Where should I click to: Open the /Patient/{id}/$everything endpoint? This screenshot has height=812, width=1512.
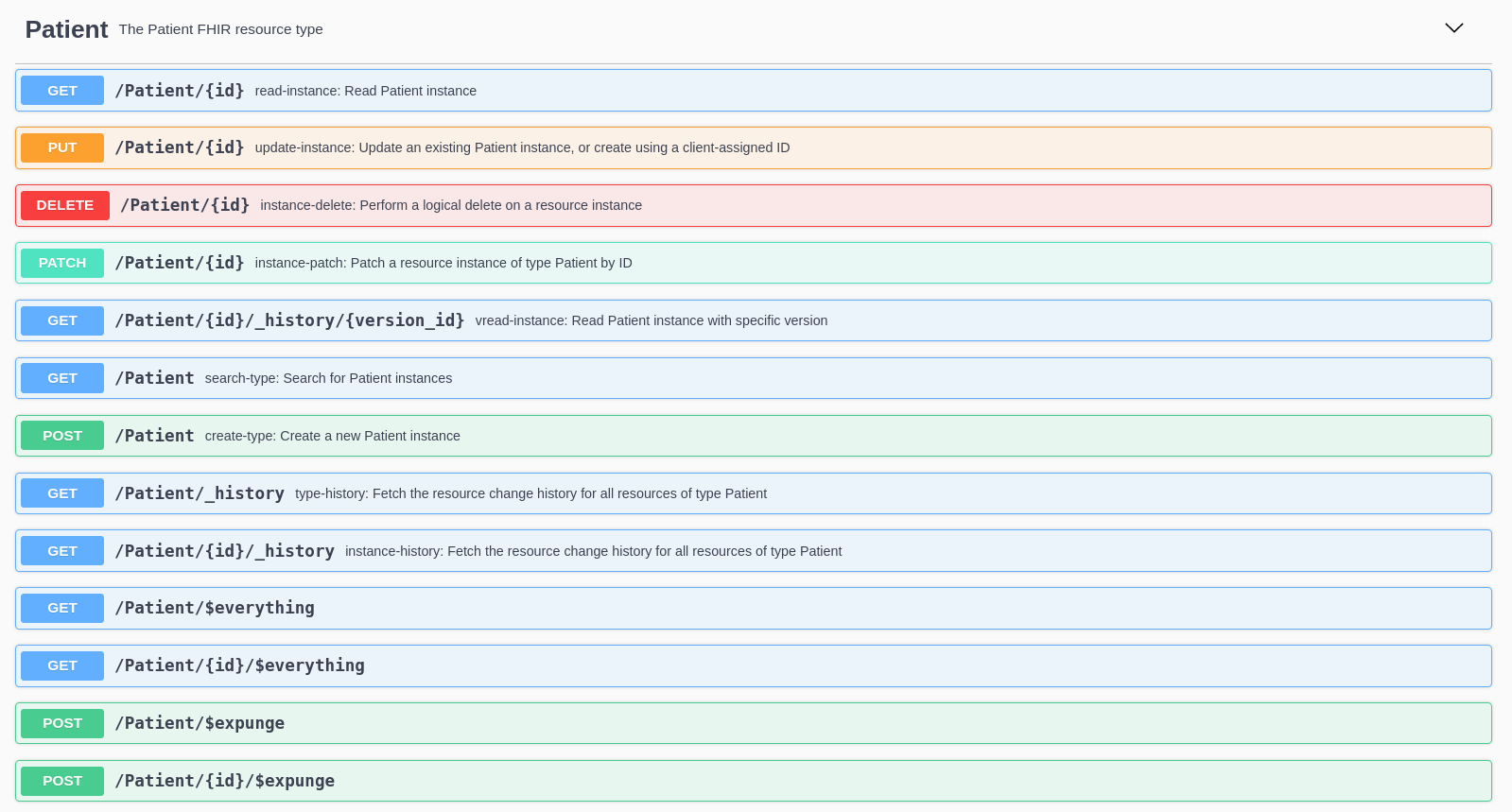[239, 665]
